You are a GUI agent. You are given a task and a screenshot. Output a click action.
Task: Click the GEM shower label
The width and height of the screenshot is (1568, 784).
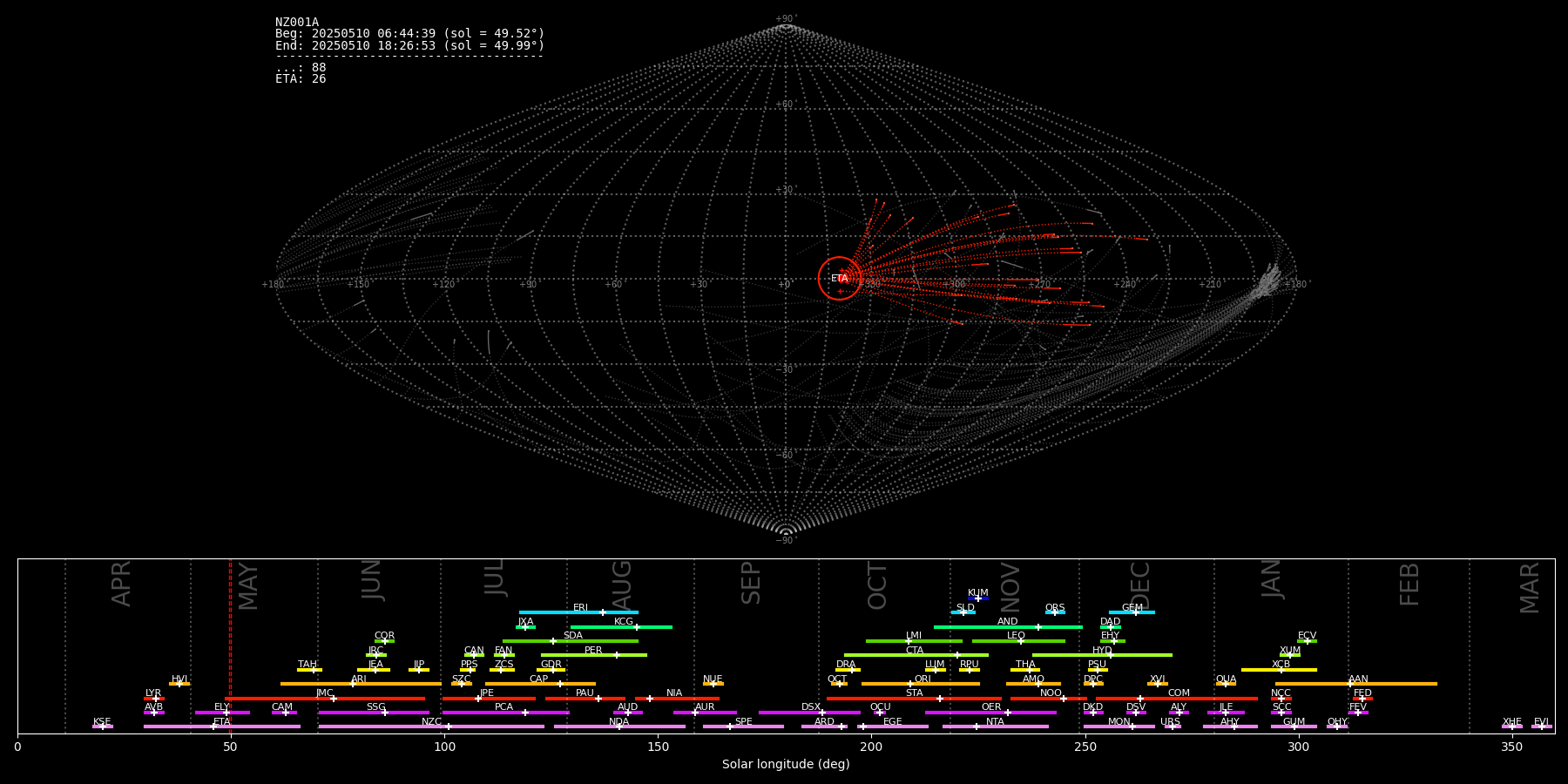(1132, 608)
